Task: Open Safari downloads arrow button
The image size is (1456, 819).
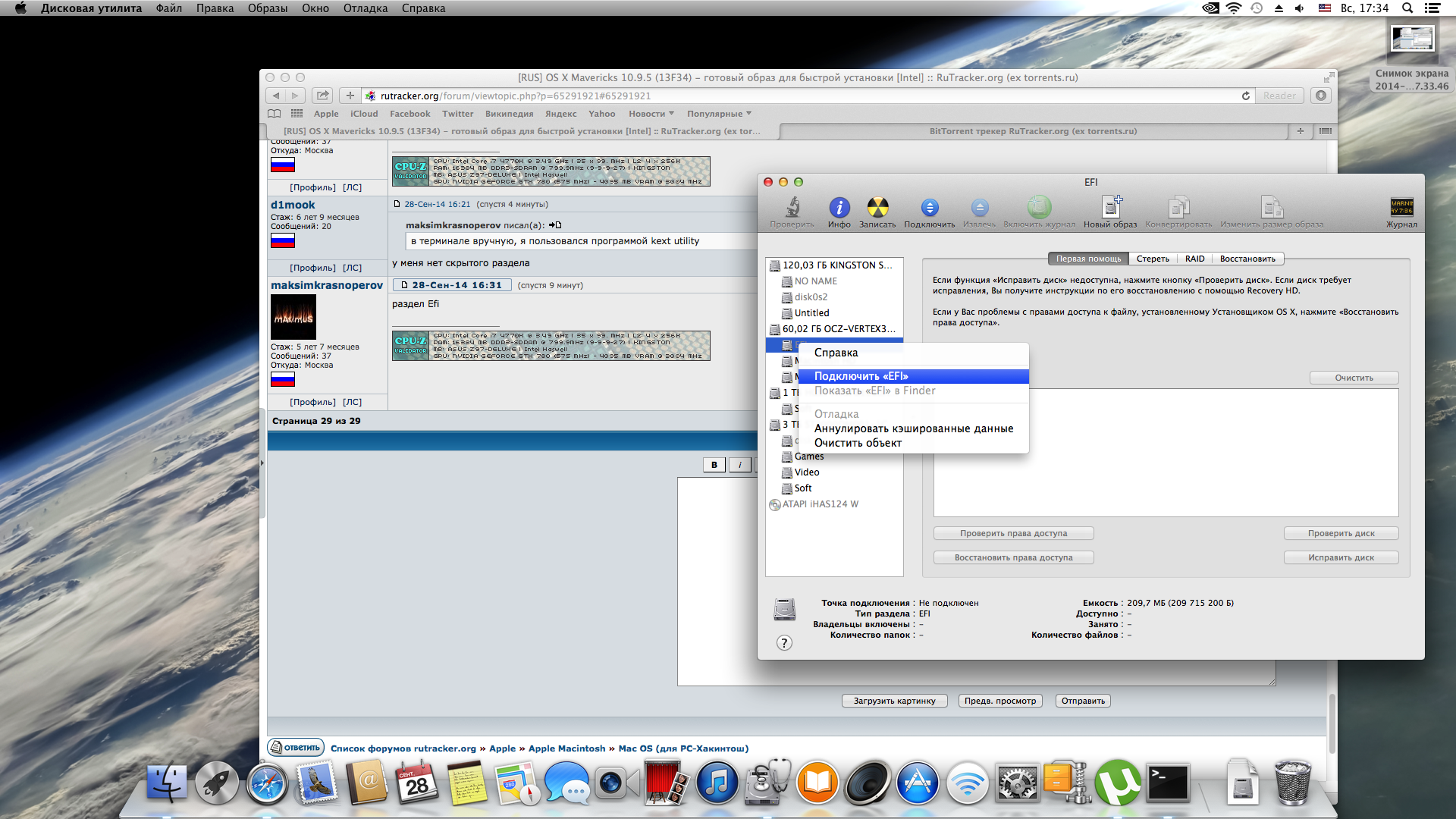Action: click(x=1321, y=96)
